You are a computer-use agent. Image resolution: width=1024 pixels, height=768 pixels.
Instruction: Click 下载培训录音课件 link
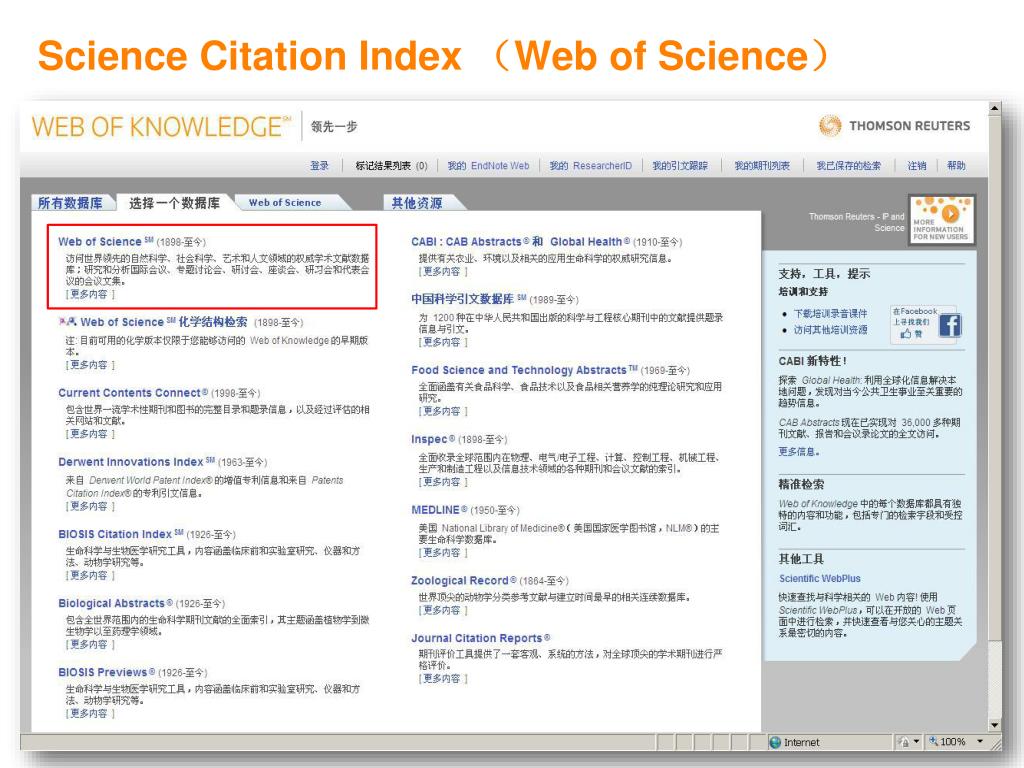pyautogui.click(x=831, y=313)
